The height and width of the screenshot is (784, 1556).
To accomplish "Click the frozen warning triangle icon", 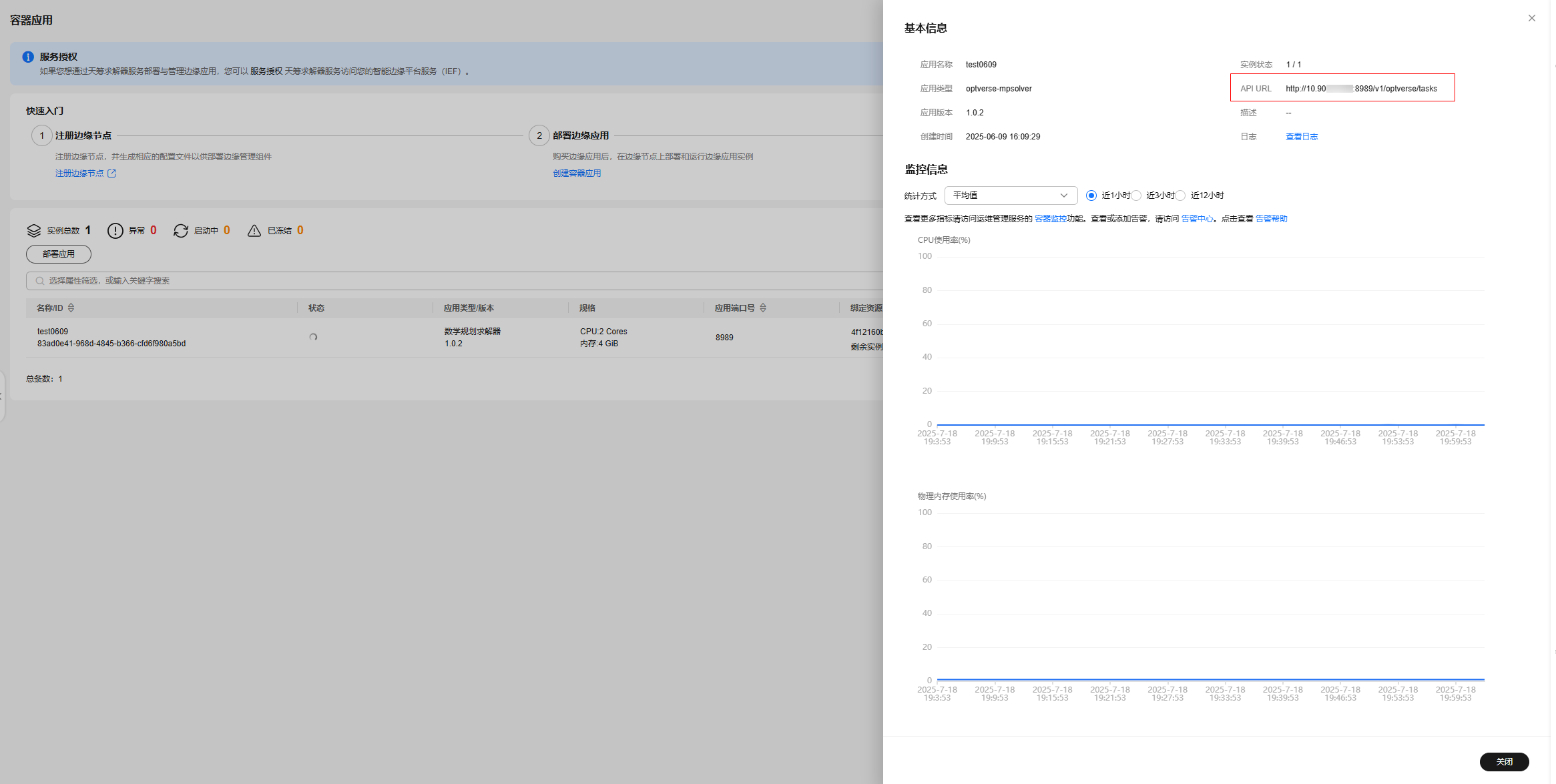I will (x=254, y=231).
